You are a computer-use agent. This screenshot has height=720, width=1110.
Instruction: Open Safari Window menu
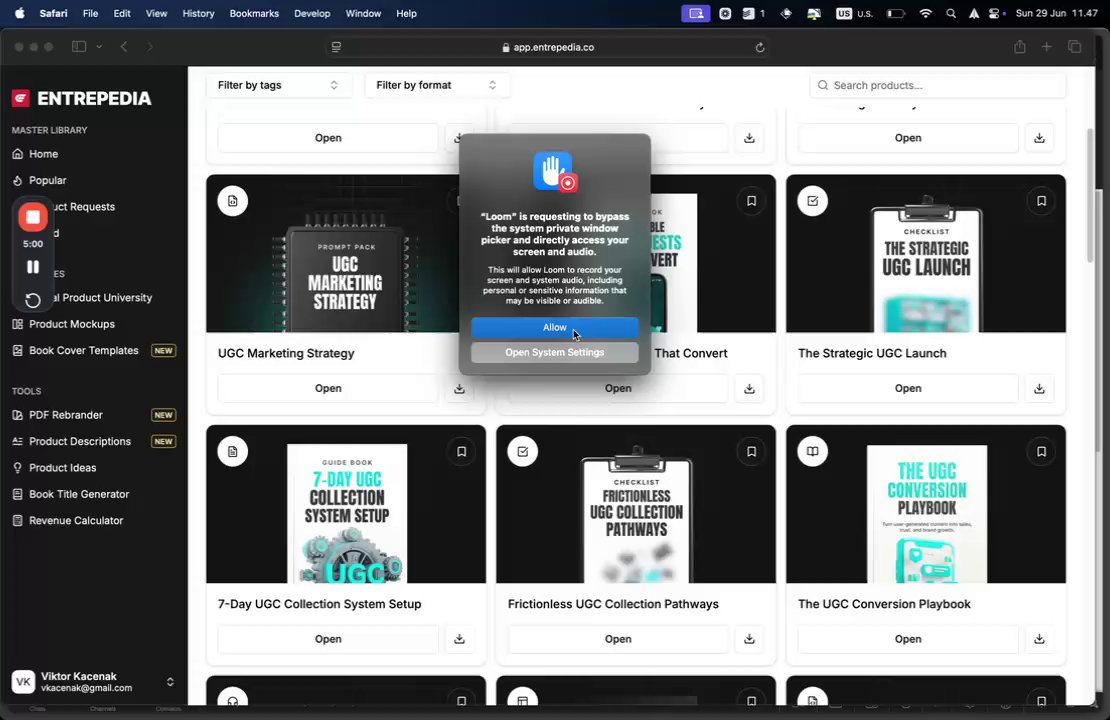[x=363, y=13]
